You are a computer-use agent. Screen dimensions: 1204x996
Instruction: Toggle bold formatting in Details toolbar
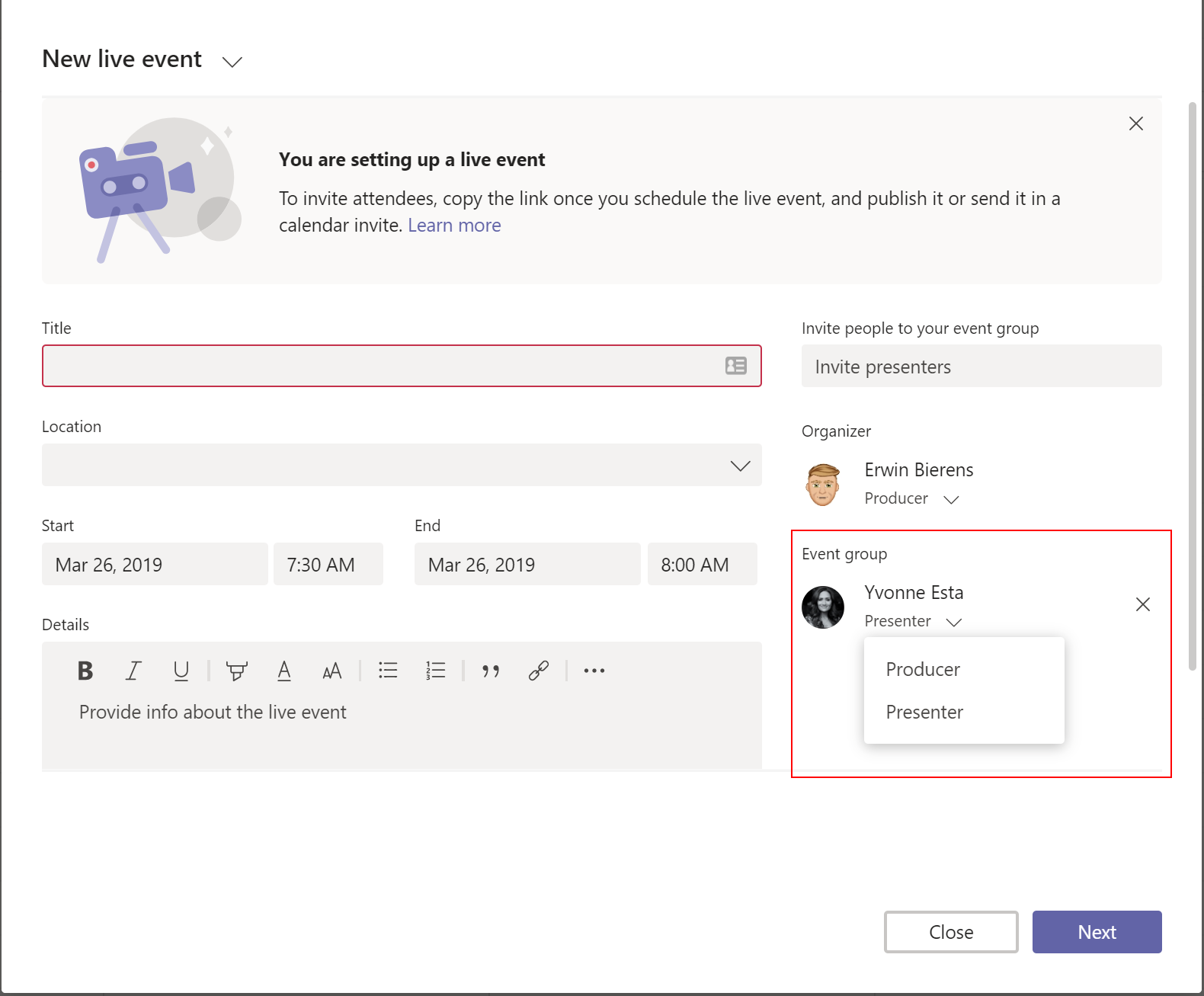click(x=85, y=671)
